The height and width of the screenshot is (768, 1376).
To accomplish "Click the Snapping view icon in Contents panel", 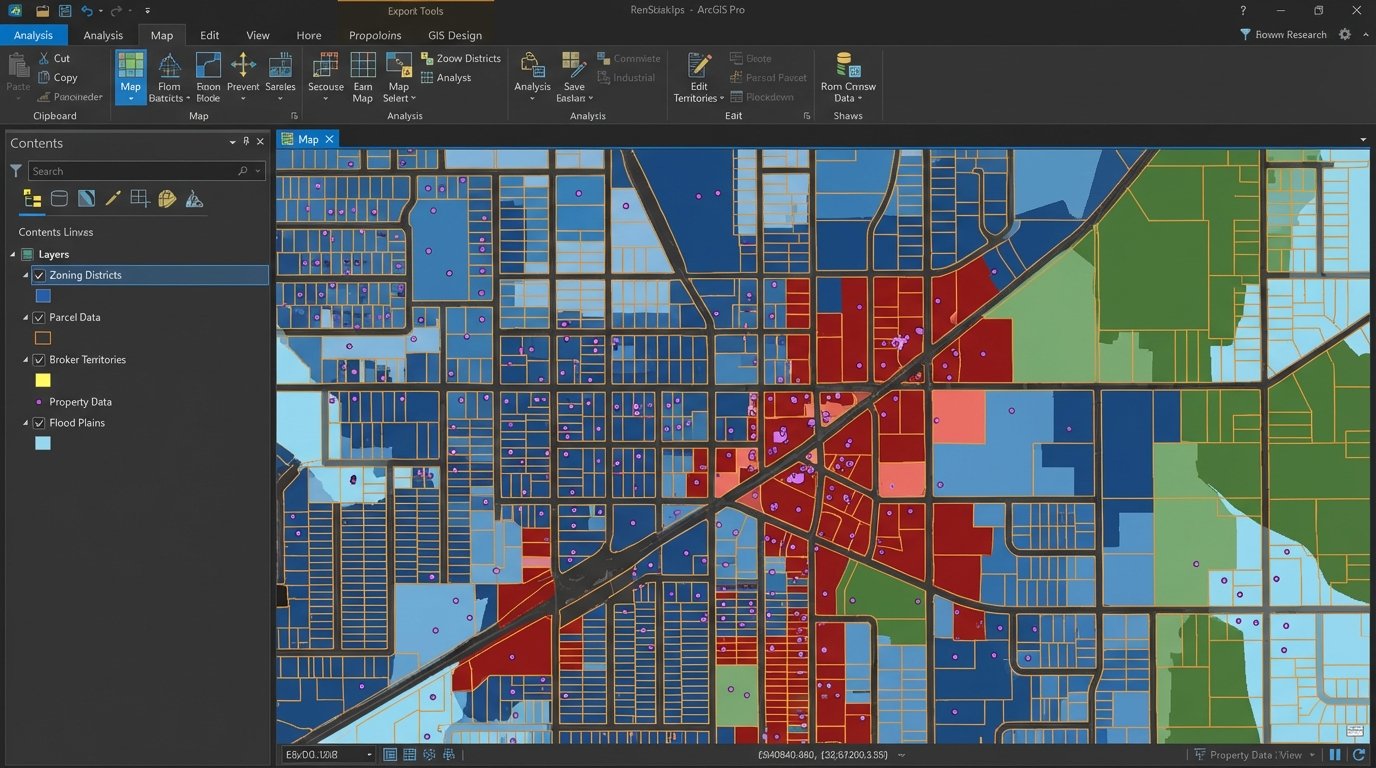I will pyautogui.click(x=141, y=198).
